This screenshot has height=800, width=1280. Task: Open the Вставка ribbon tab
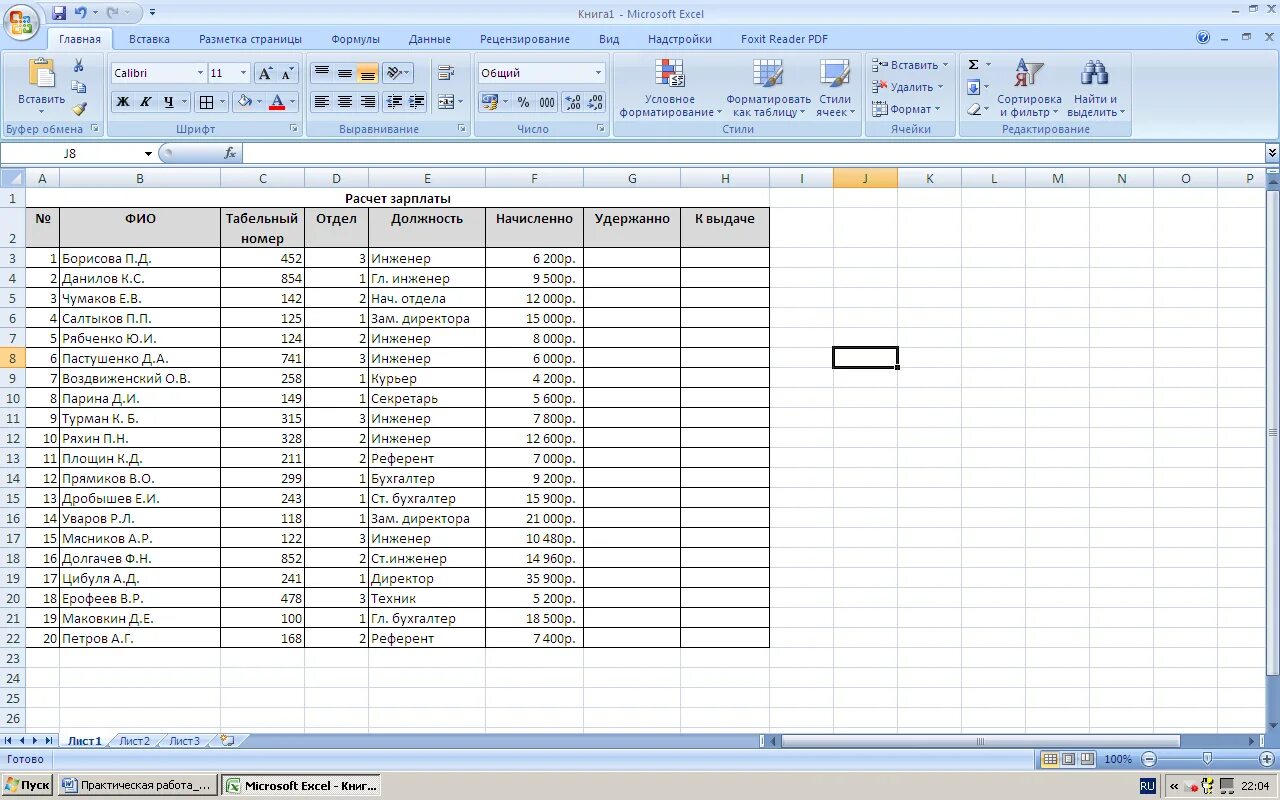[x=149, y=39]
